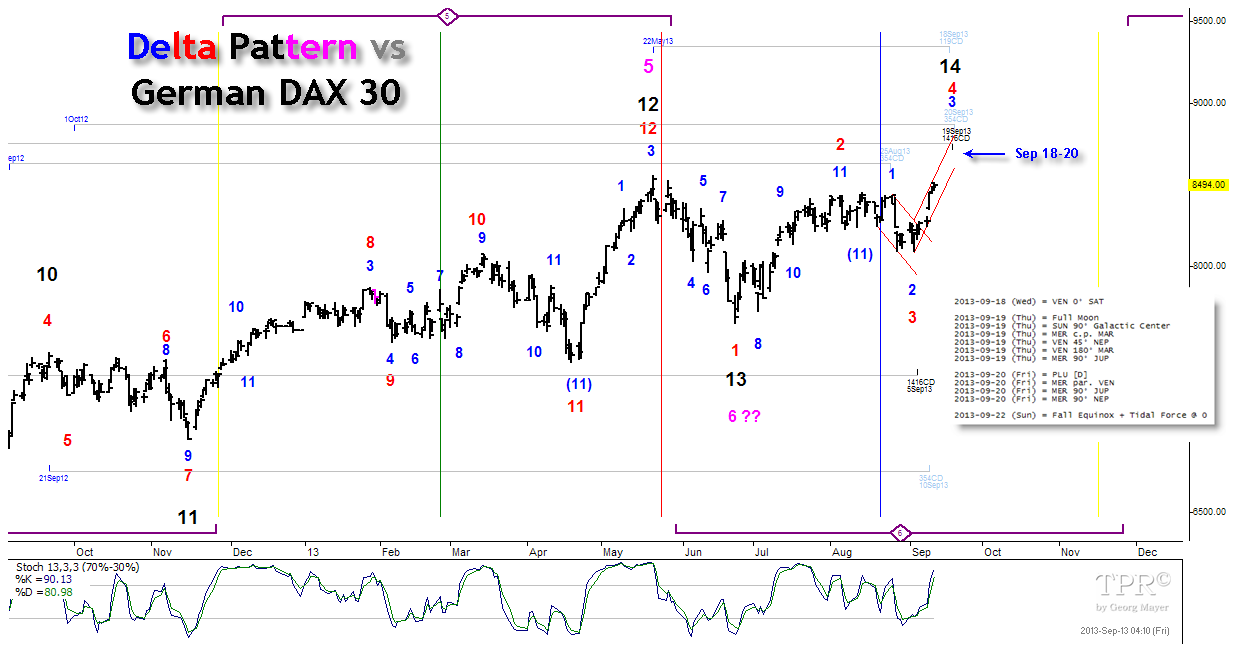Select the Oct axis label
This screenshot has width=1237, height=652.
click(x=85, y=552)
